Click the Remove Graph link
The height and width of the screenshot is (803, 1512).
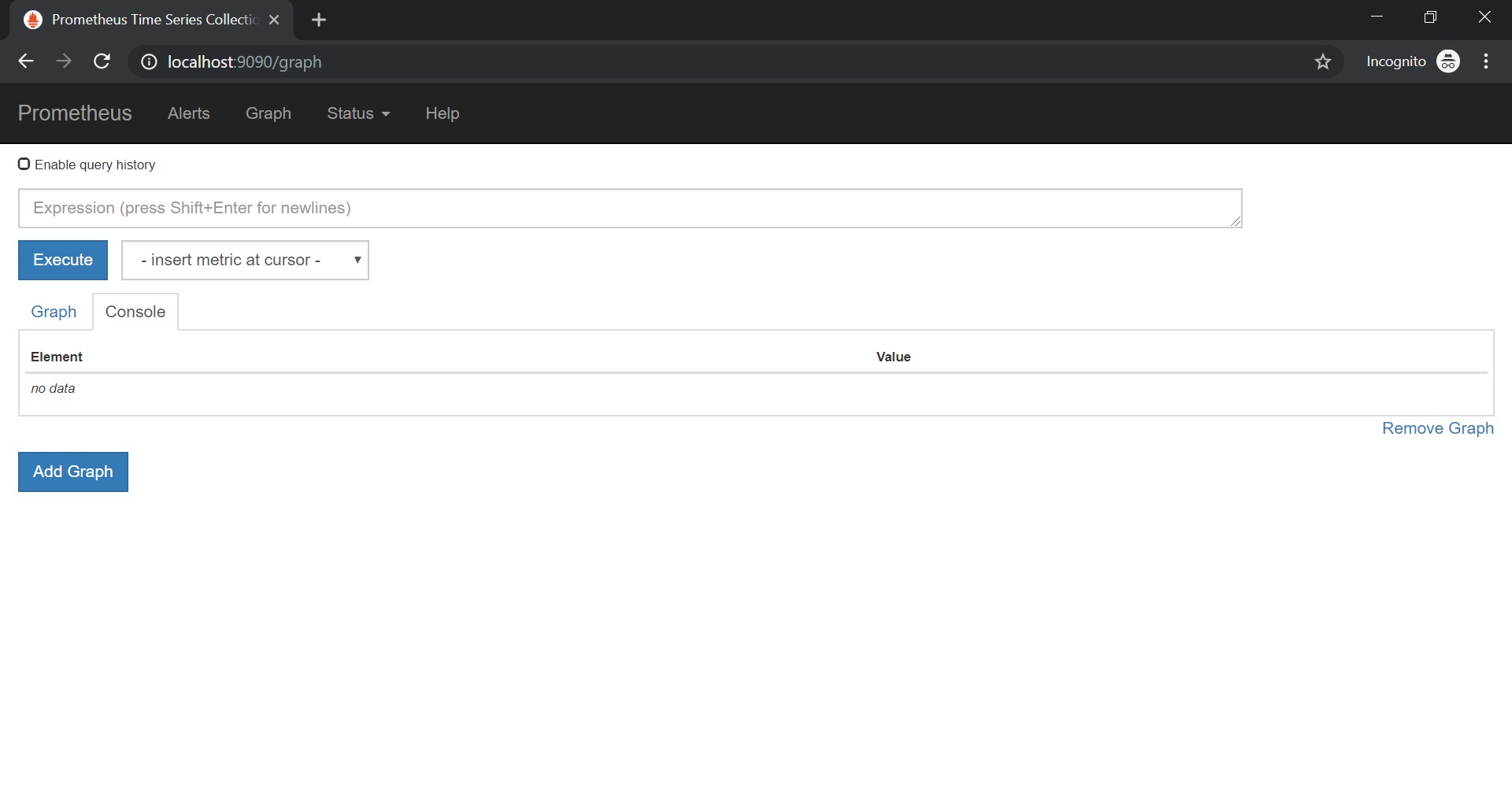click(1437, 428)
